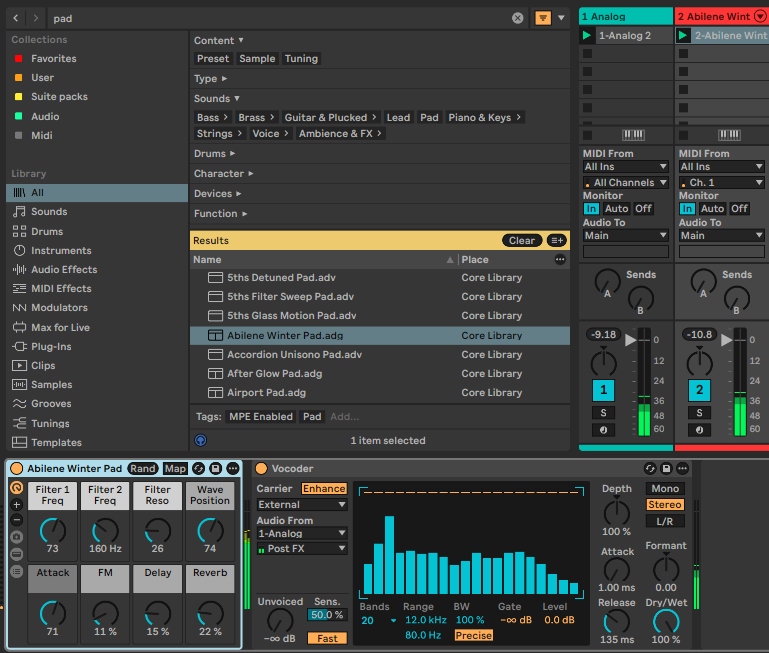
Task: Adjust track 1 Send A knob
Action: [x=607, y=282]
